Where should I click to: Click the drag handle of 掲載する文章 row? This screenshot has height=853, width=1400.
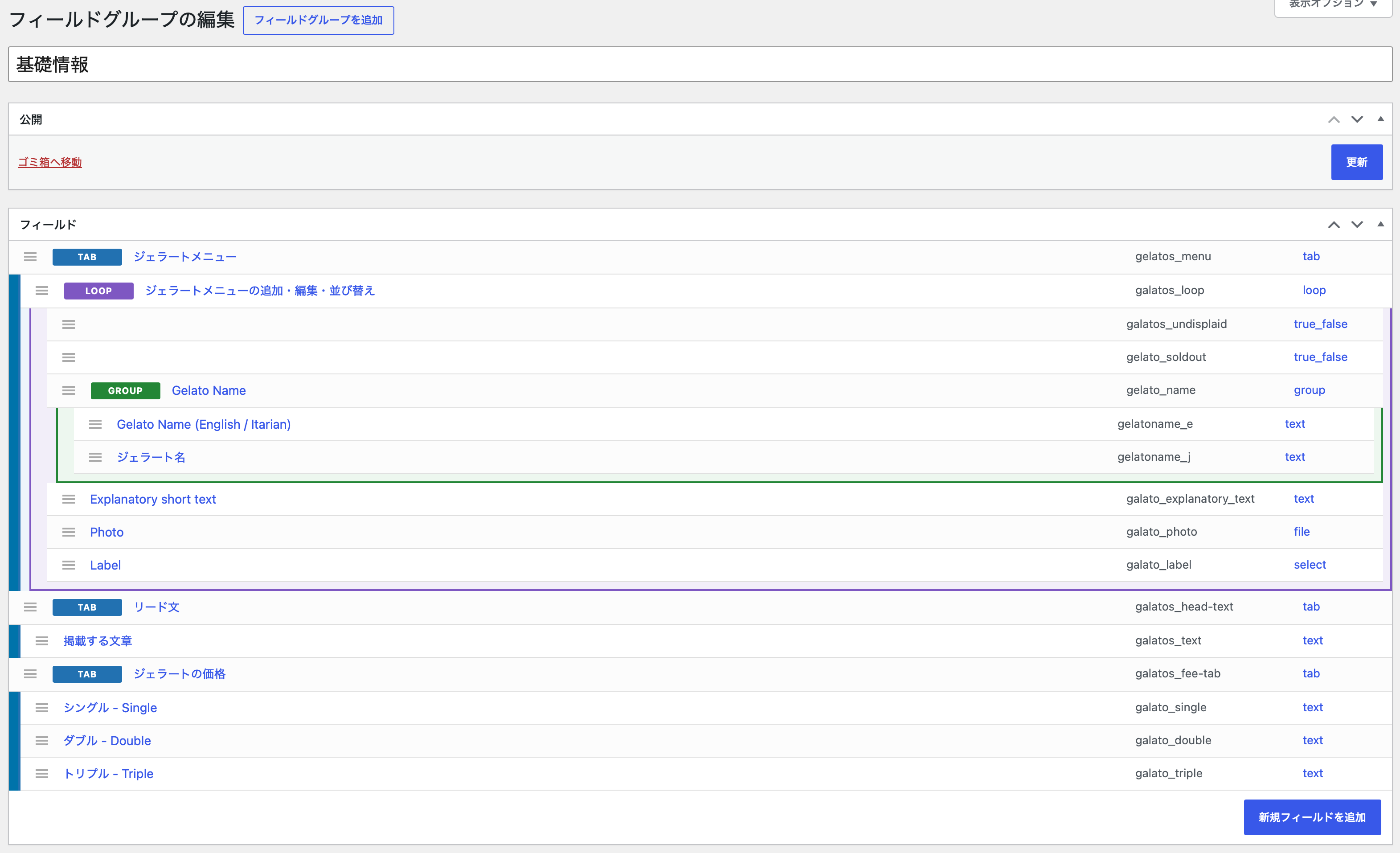pos(42,641)
